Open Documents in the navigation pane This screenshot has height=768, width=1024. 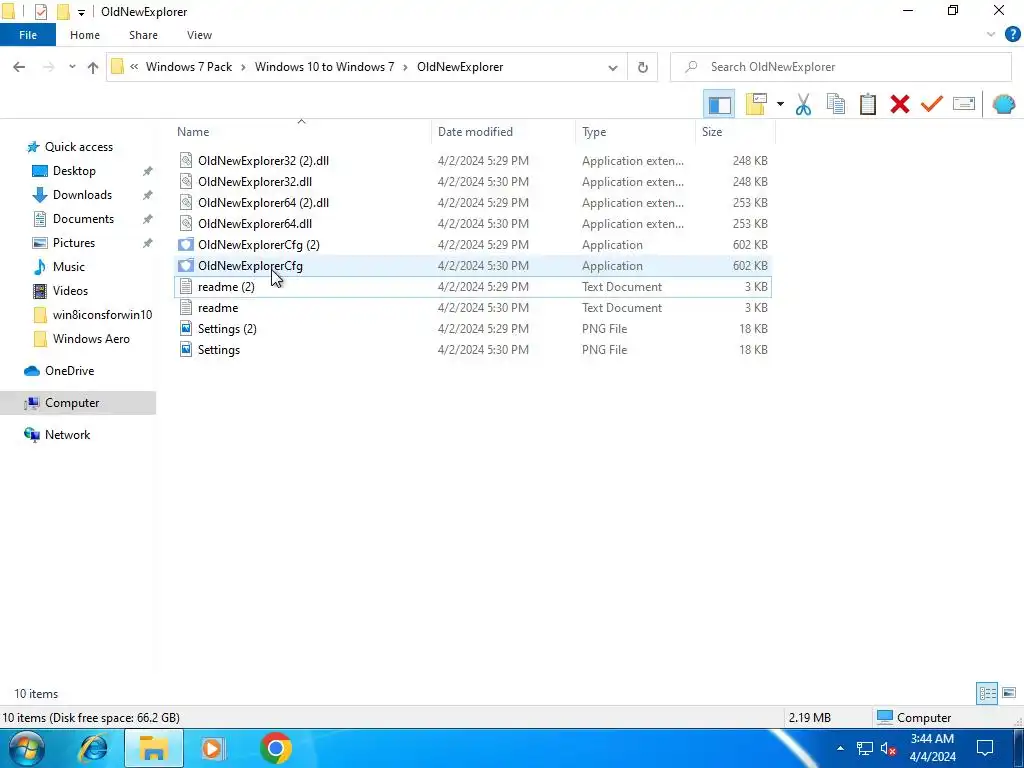tap(83, 219)
